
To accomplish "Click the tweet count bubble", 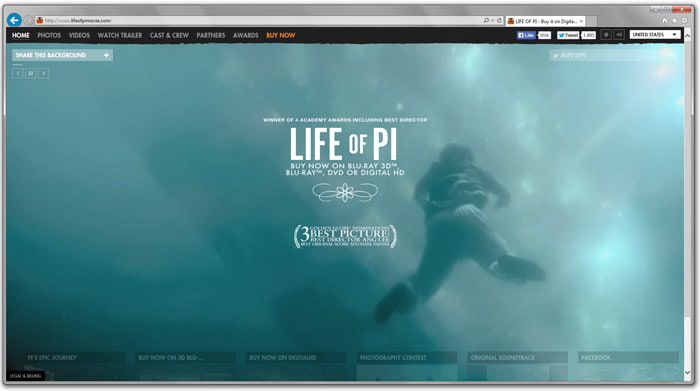I will [x=588, y=35].
